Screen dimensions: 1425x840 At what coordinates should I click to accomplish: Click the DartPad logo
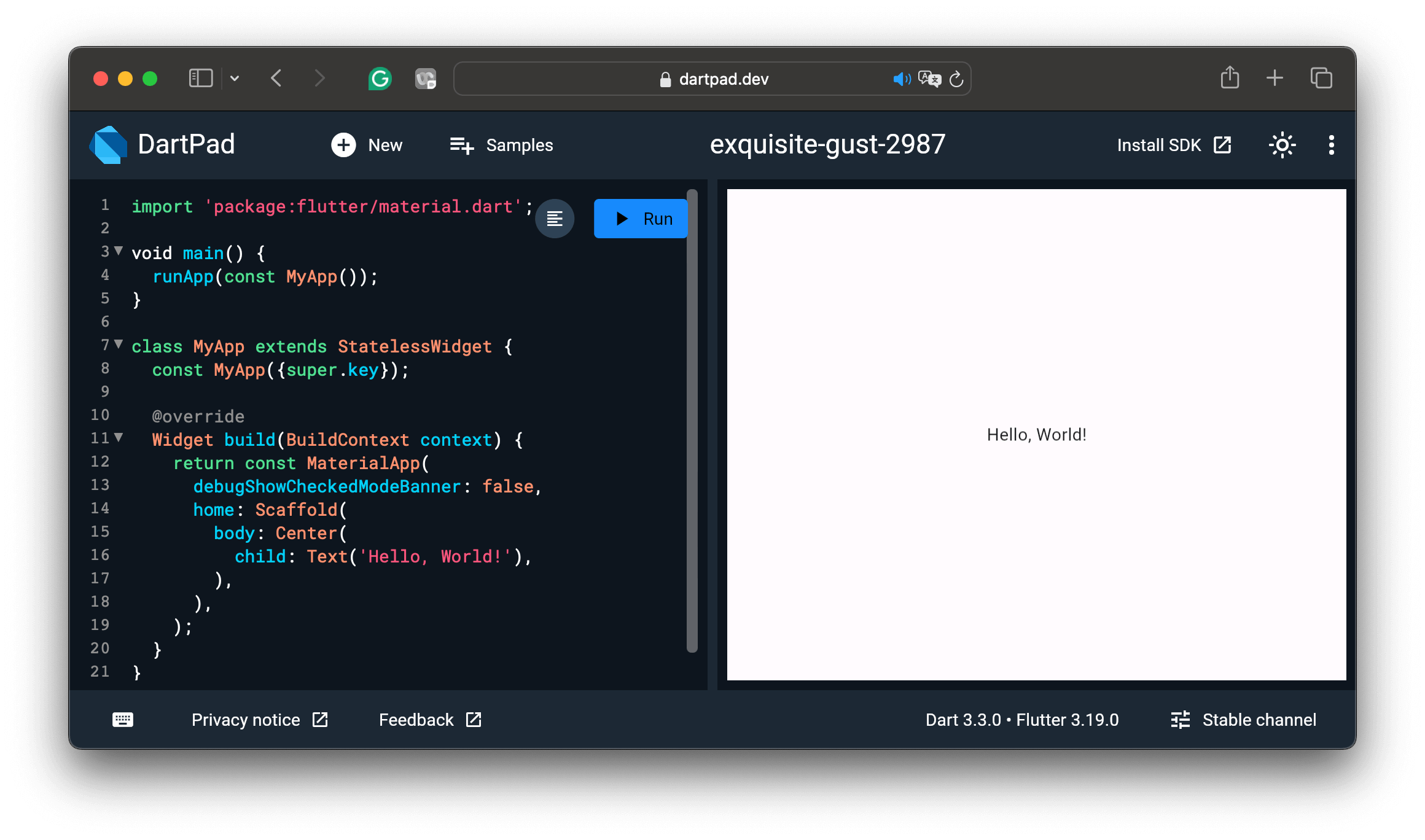(x=108, y=144)
